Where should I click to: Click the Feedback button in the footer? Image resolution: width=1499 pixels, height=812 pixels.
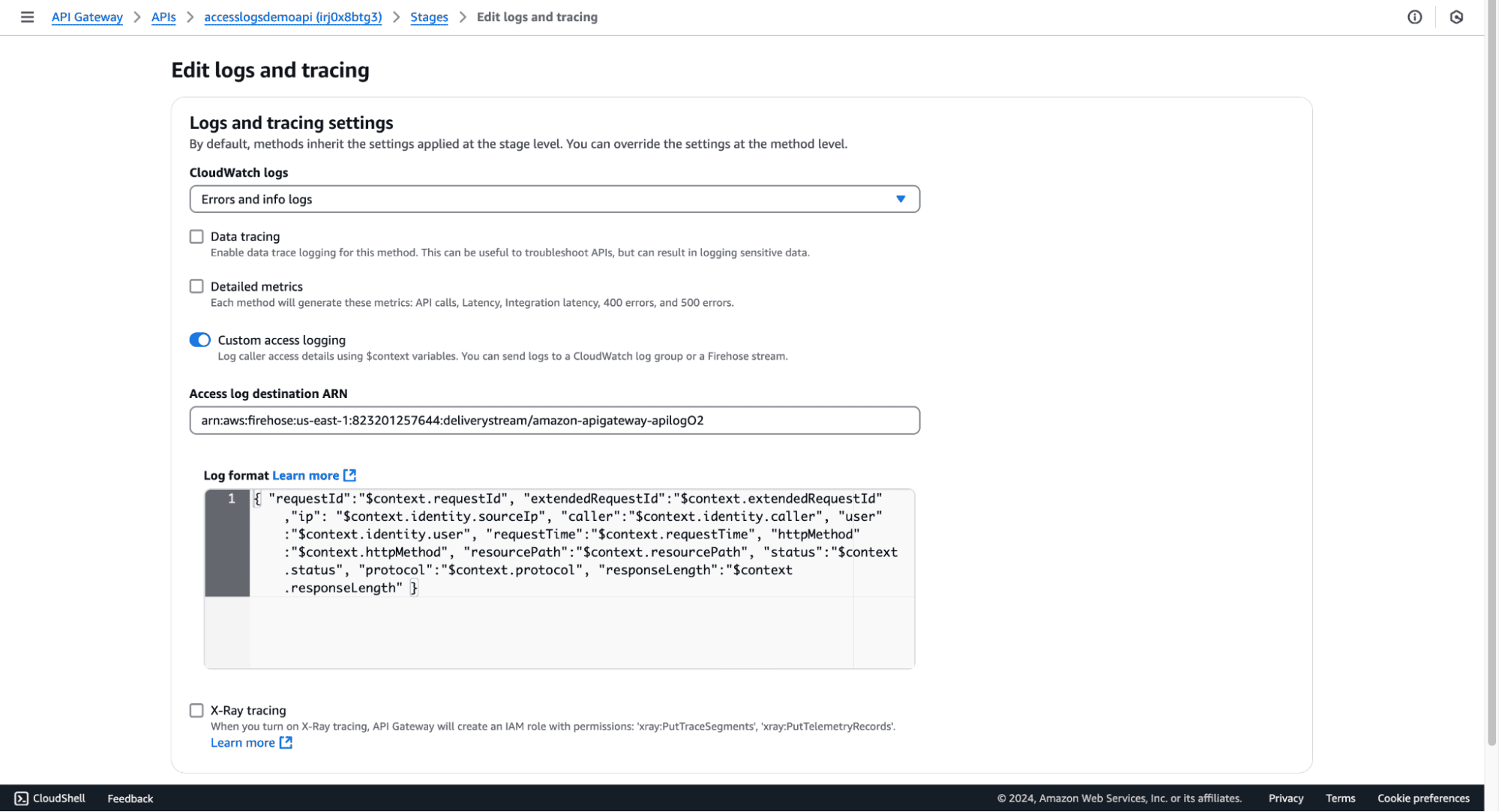point(130,798)
